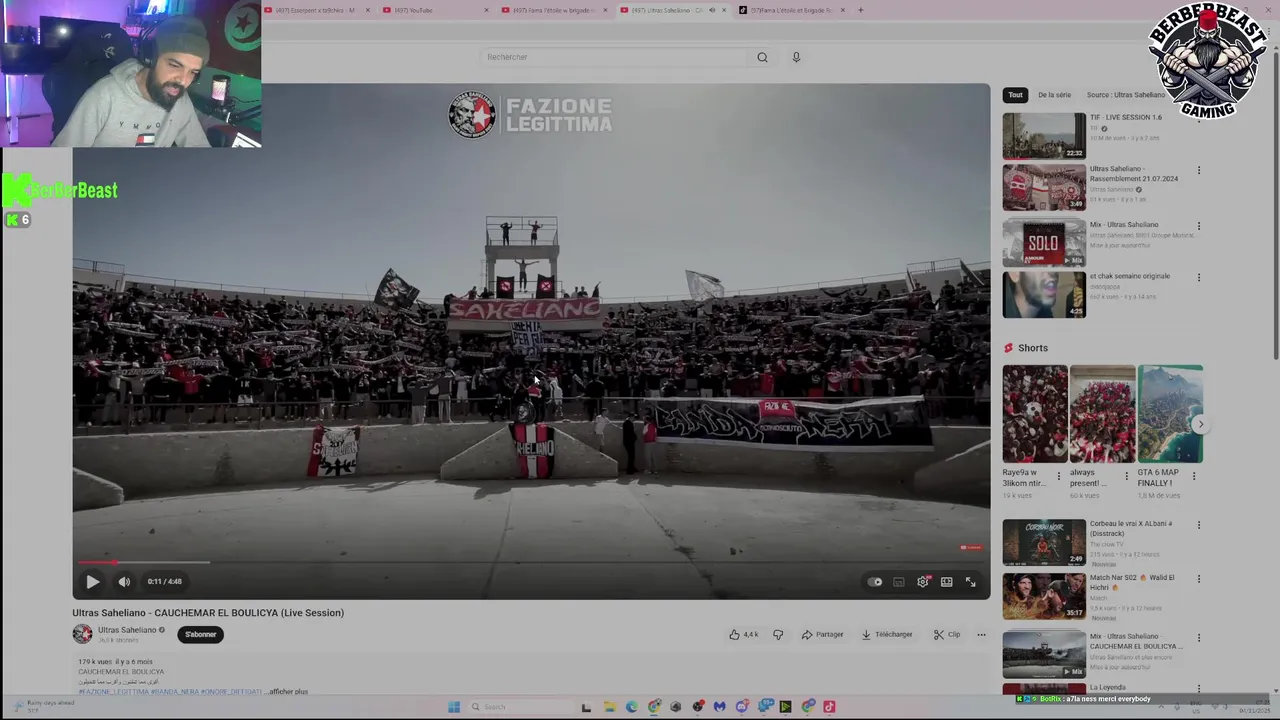This screenshot has height=720, width=1280.
Task: Open options for Rassemblement 21.07.2024 video
Action: pos(1199,171)
